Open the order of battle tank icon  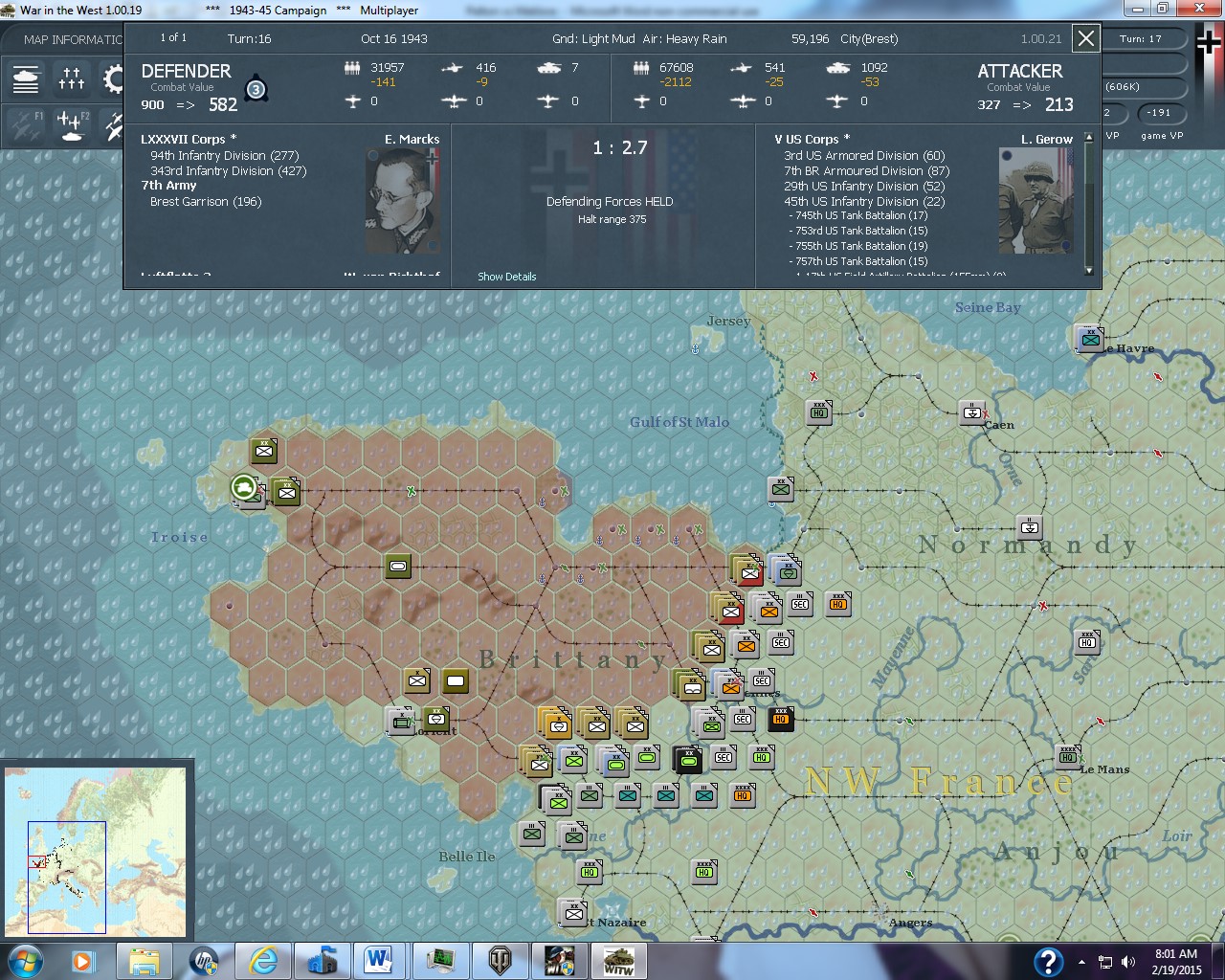click(26, 78)
